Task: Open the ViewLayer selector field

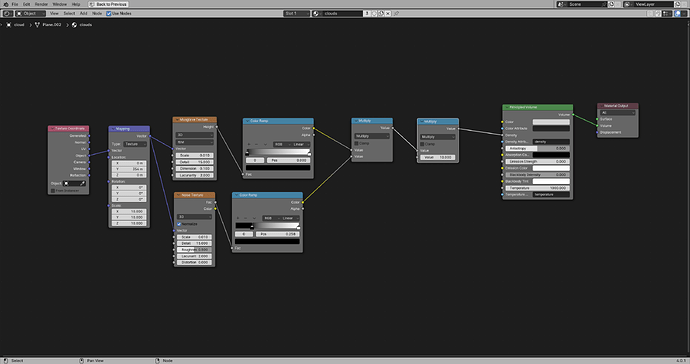Action: point(649,4)
